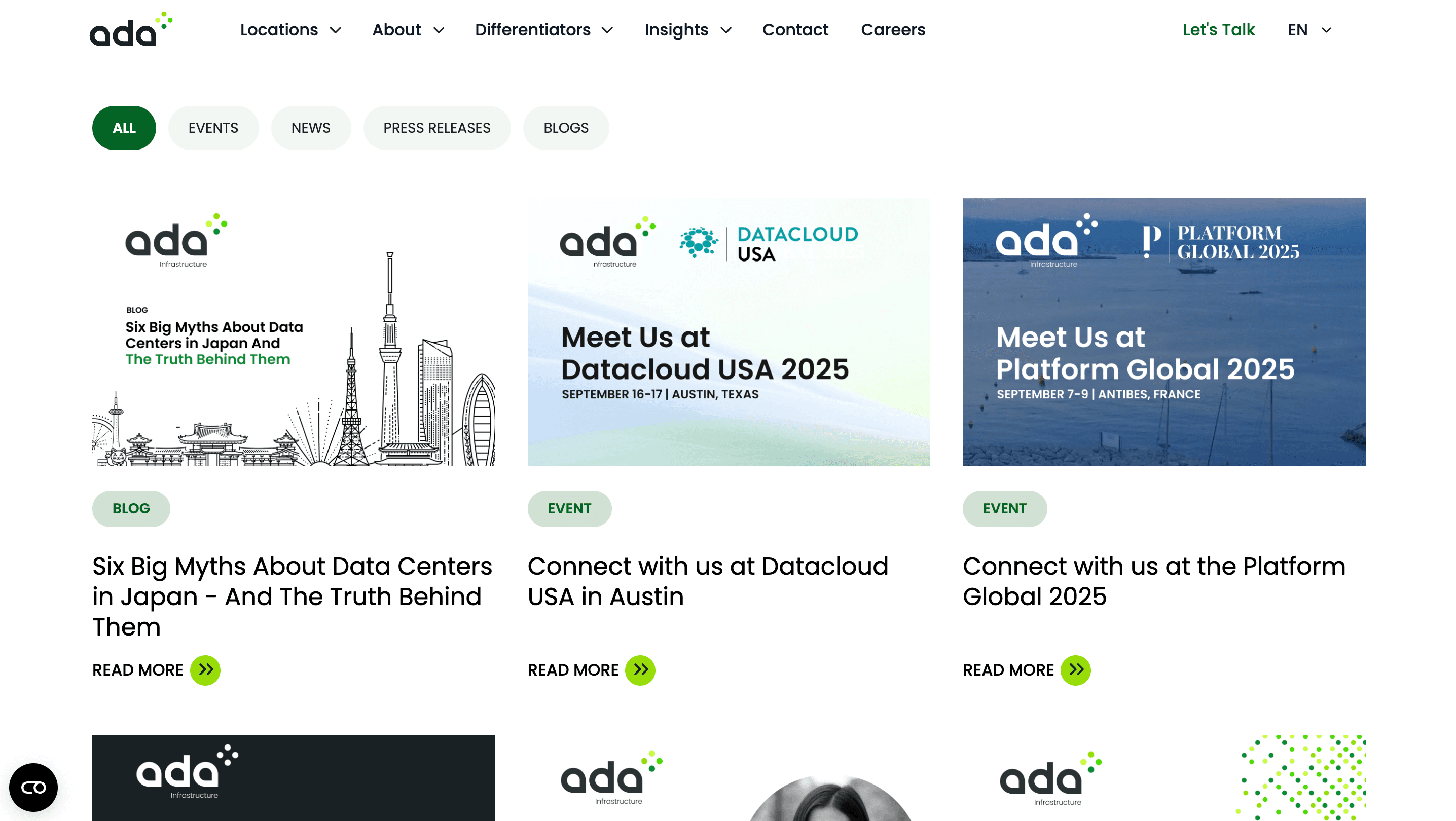Viewport: 1456px width, 821px height.
Task: Activate the NEWS filter pill
Action: pos(311,128)
